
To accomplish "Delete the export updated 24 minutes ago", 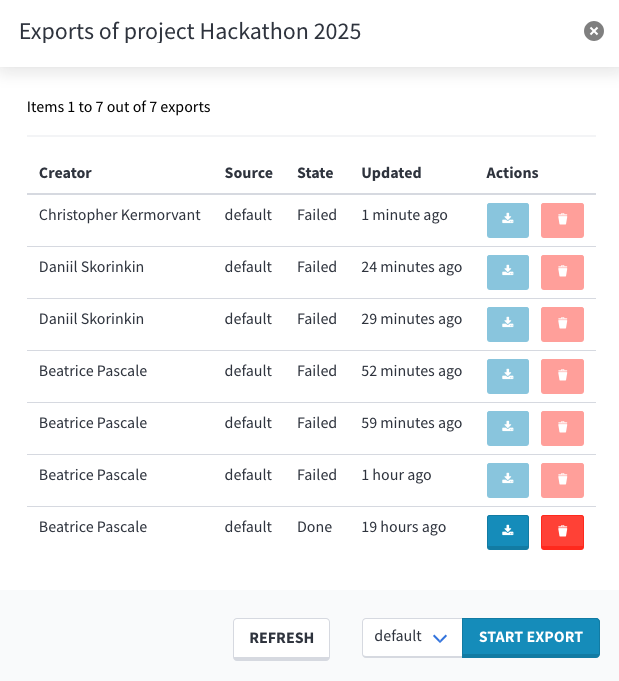I will [x=562, y=272].
